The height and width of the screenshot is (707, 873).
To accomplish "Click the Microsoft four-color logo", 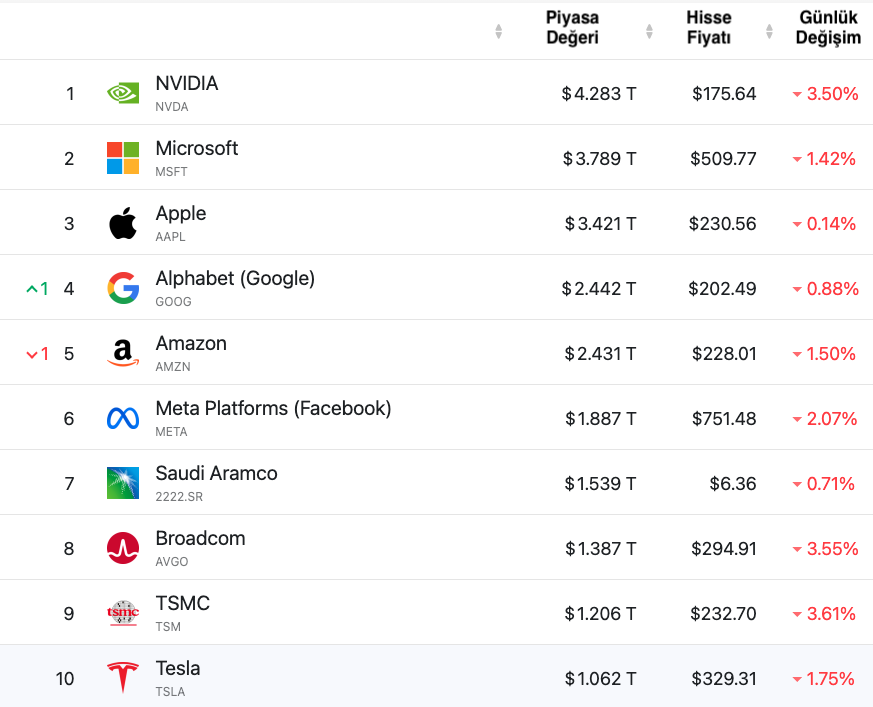I will [123, 158].
